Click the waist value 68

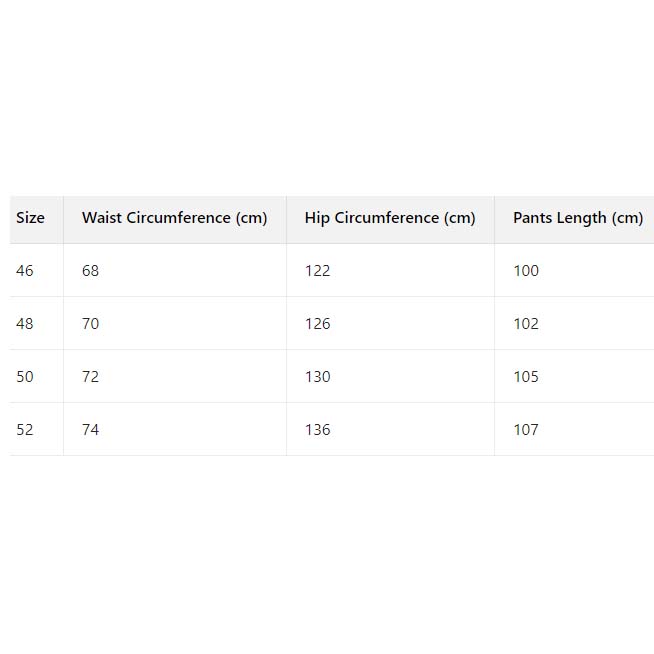[91, 271]
